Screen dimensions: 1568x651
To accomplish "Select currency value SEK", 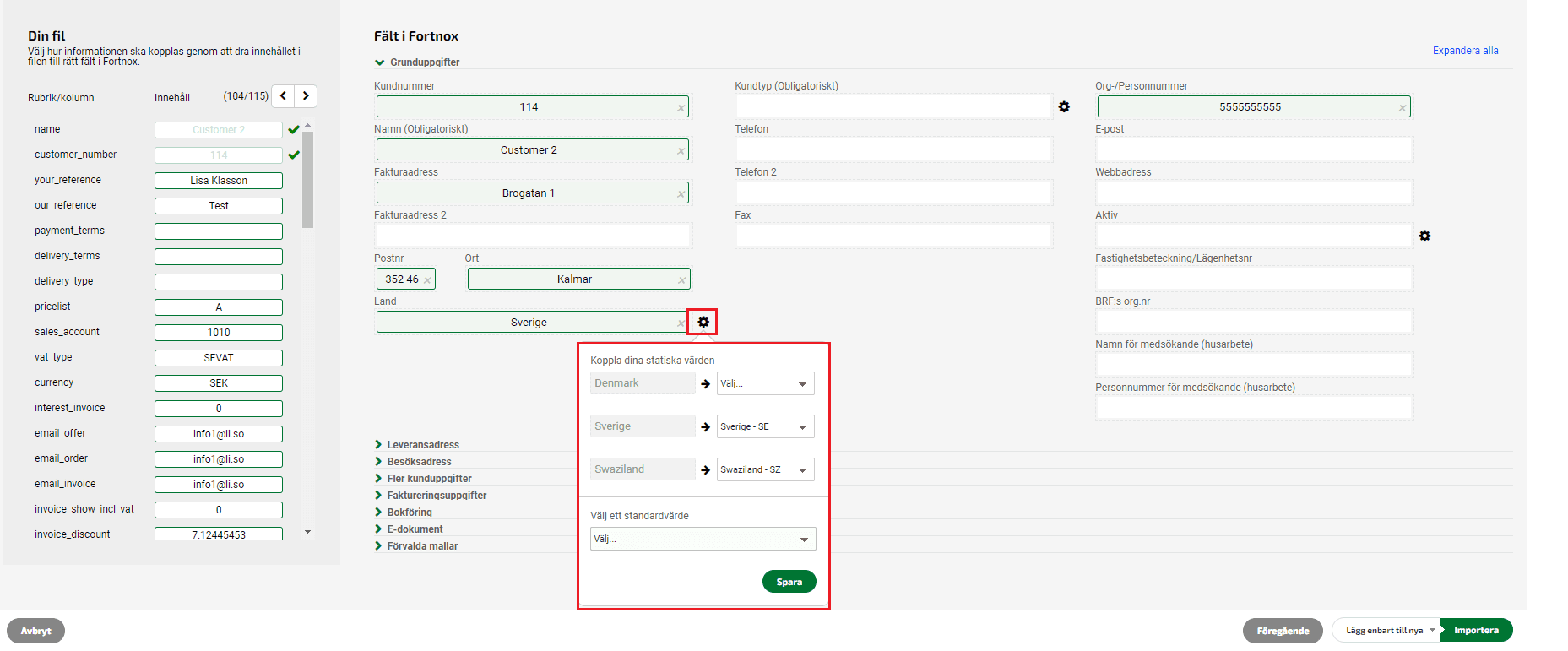I will coord(219,383).
